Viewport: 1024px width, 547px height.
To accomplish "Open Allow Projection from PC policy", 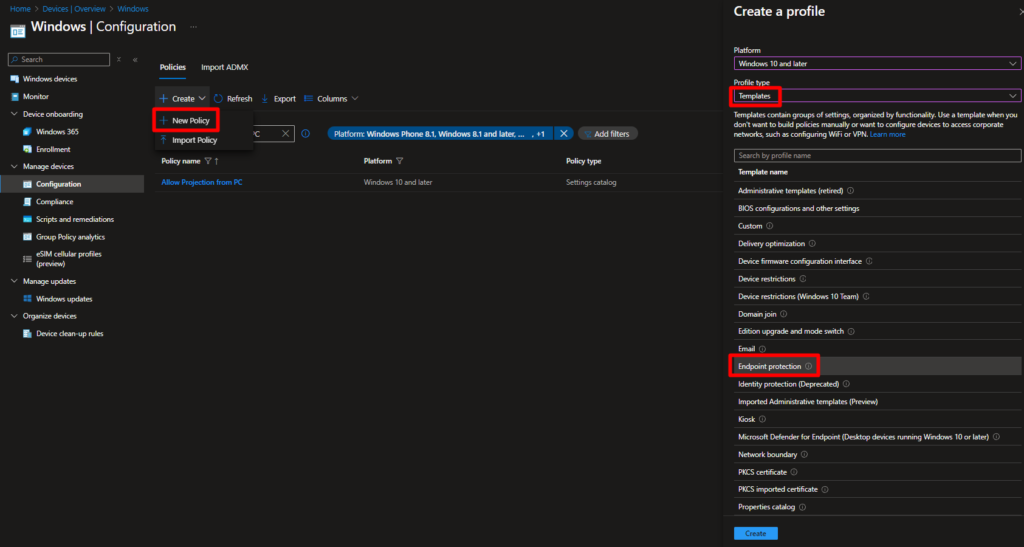I will click(202, 183).
